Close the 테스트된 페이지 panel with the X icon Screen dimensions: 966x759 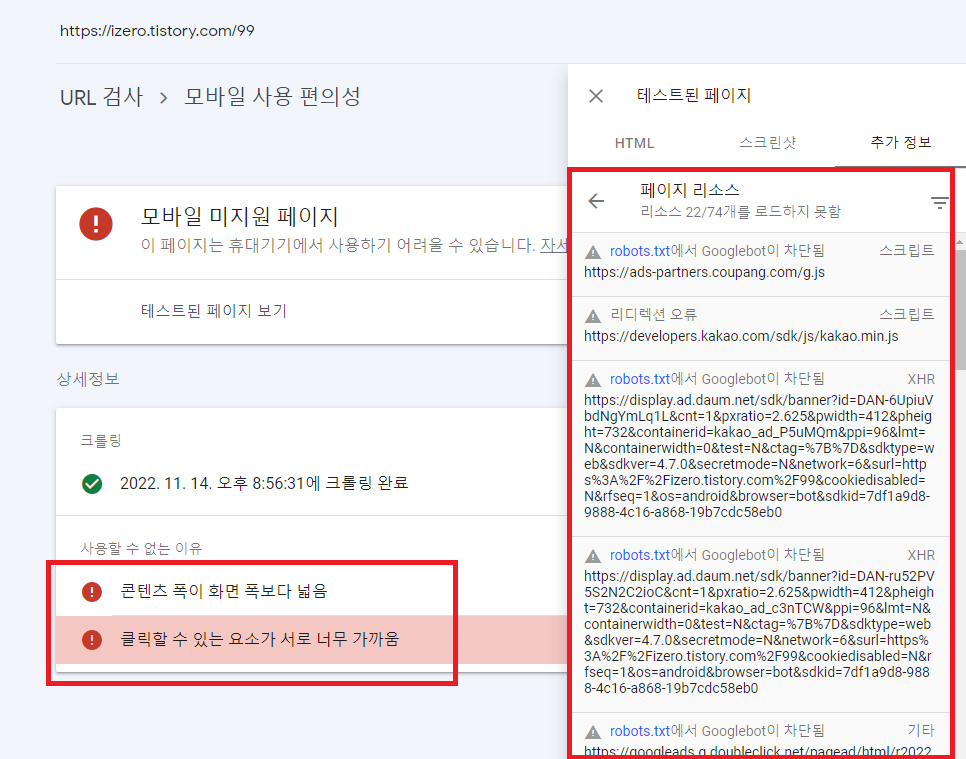pos(596,96)
